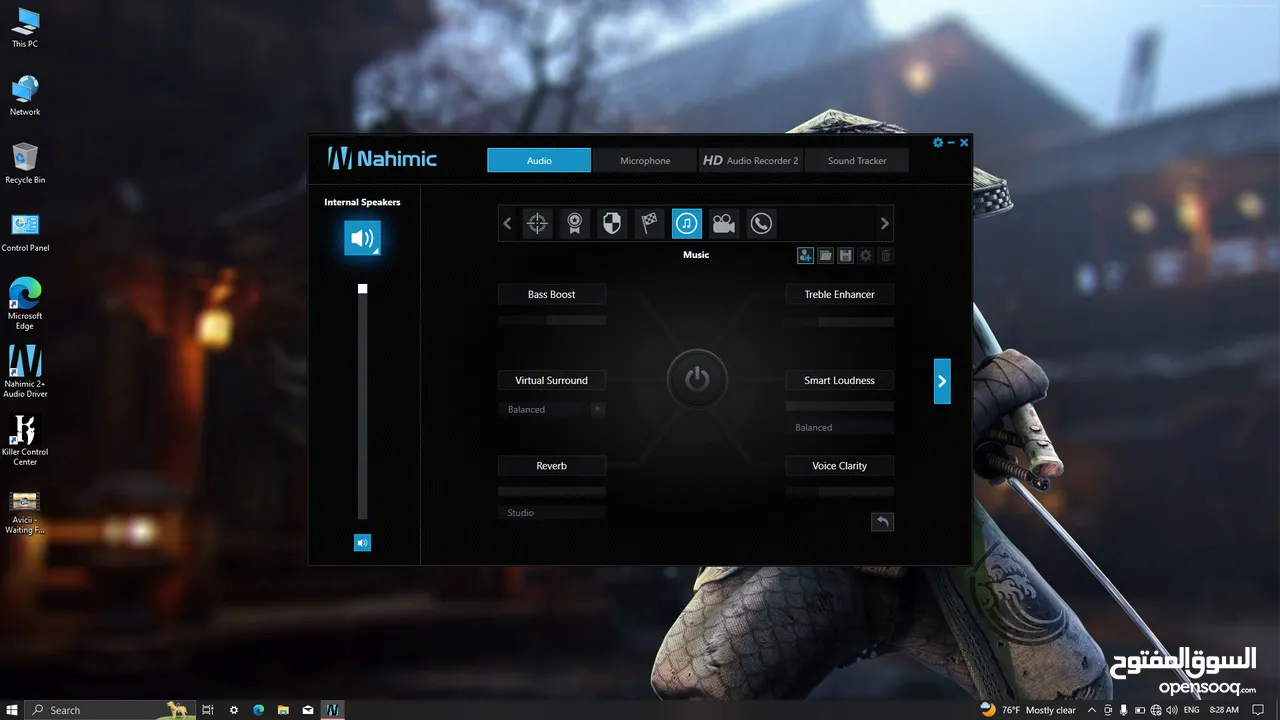Open File Explorer from the taskbar
This screenshot has width=1280, height=720.
pyautogui.click(x=283, y=710)
